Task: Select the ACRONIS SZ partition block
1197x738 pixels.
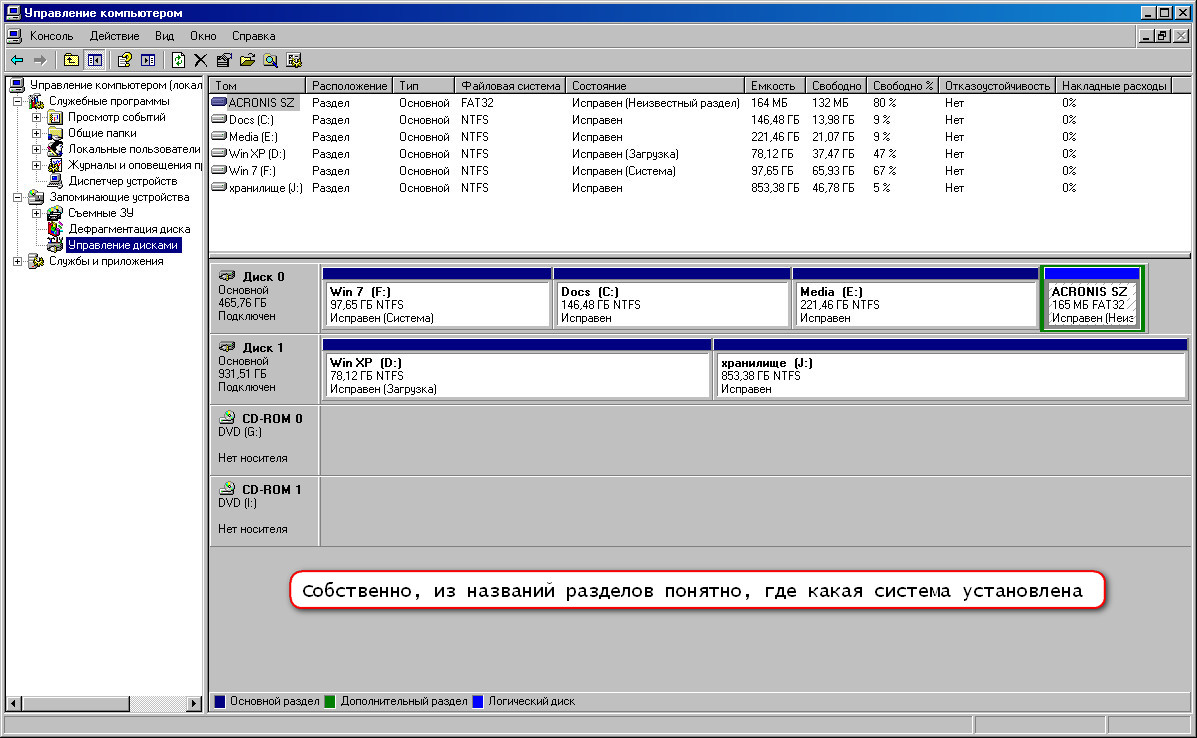Action: tap(1092, 304)
